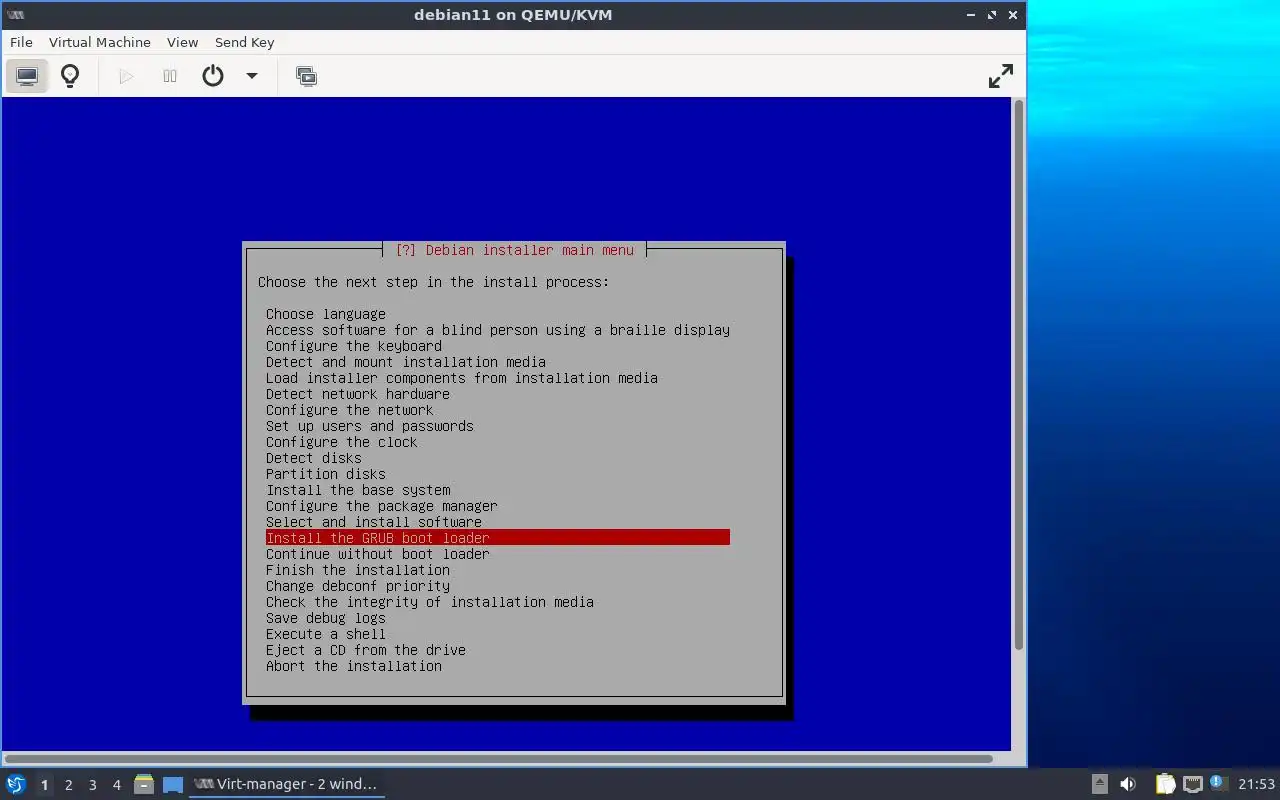Screen dimensions: 1280x800
Task: Select Choose language
Action: tap(326, 314)
